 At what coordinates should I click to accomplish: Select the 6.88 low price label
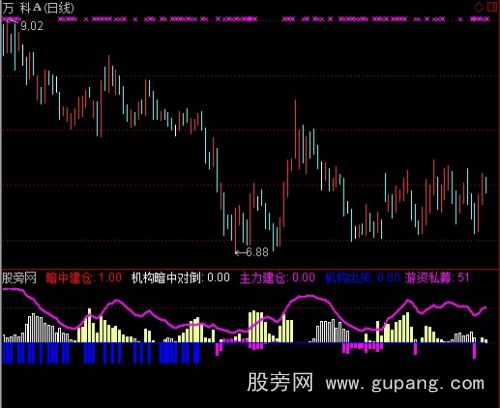click(257, 252)
